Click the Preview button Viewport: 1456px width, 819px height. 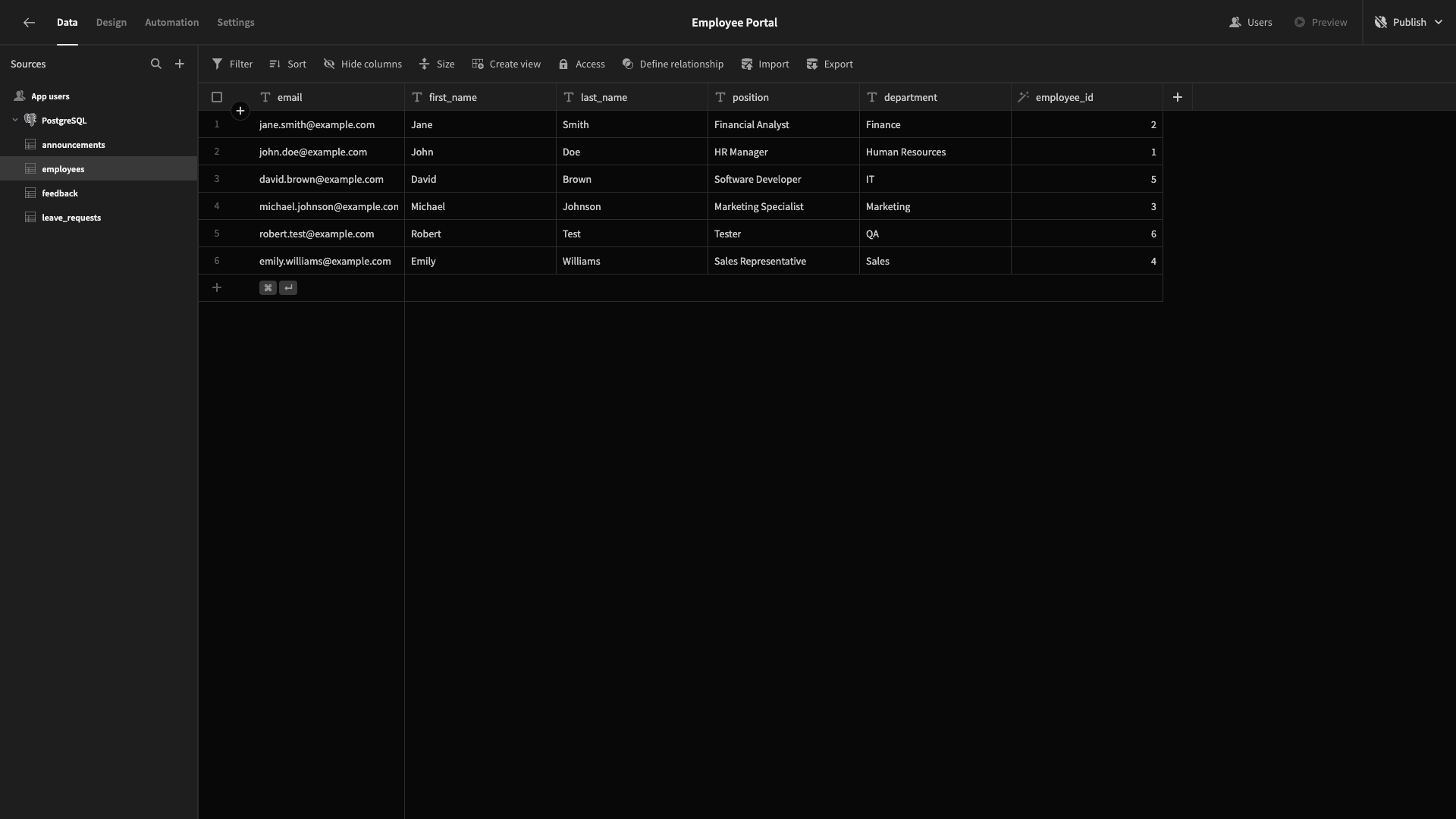coord(1320,23)
